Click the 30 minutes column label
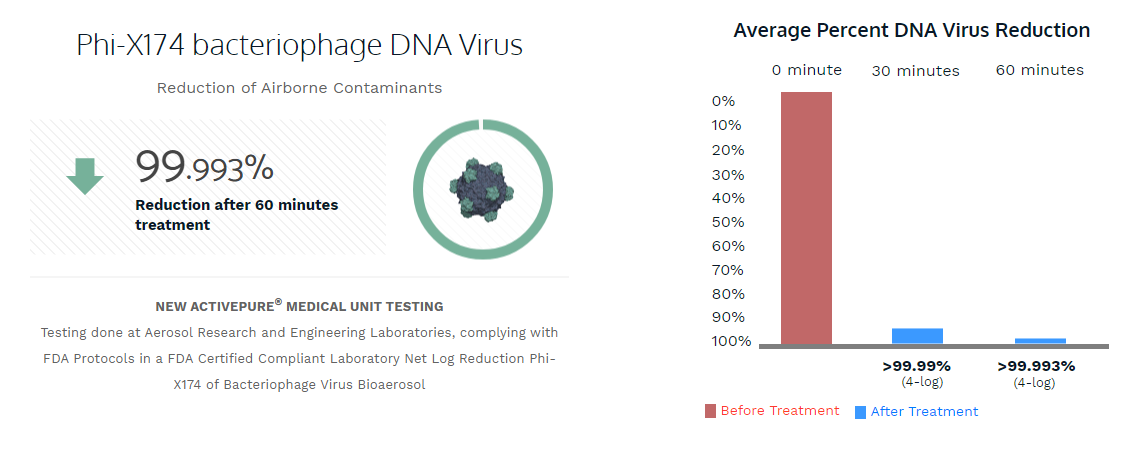The height and width of the screenshot is (457, 1140). 916,70
